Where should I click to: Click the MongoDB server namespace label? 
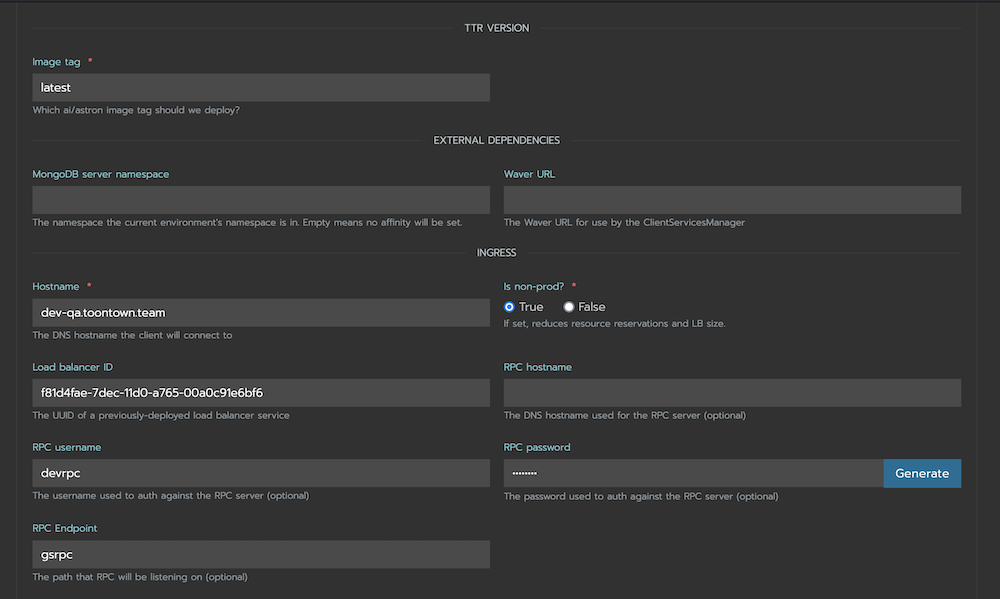click(101, 174)
